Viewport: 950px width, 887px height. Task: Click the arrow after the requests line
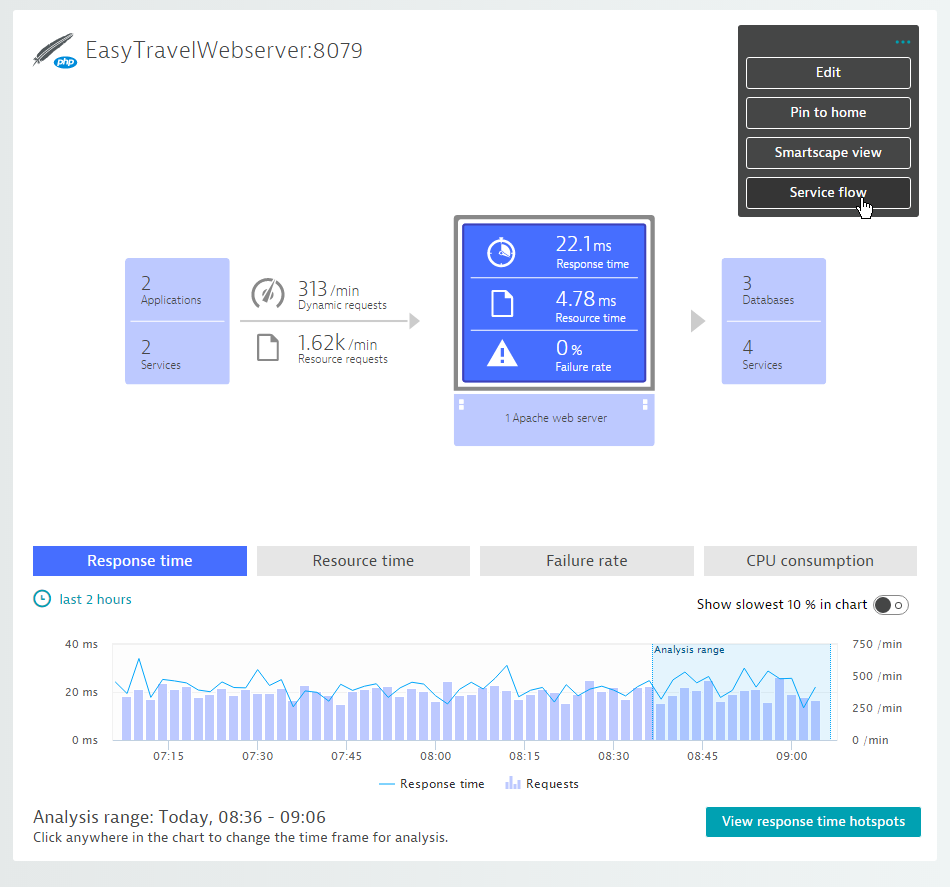[x=414, y=321]
